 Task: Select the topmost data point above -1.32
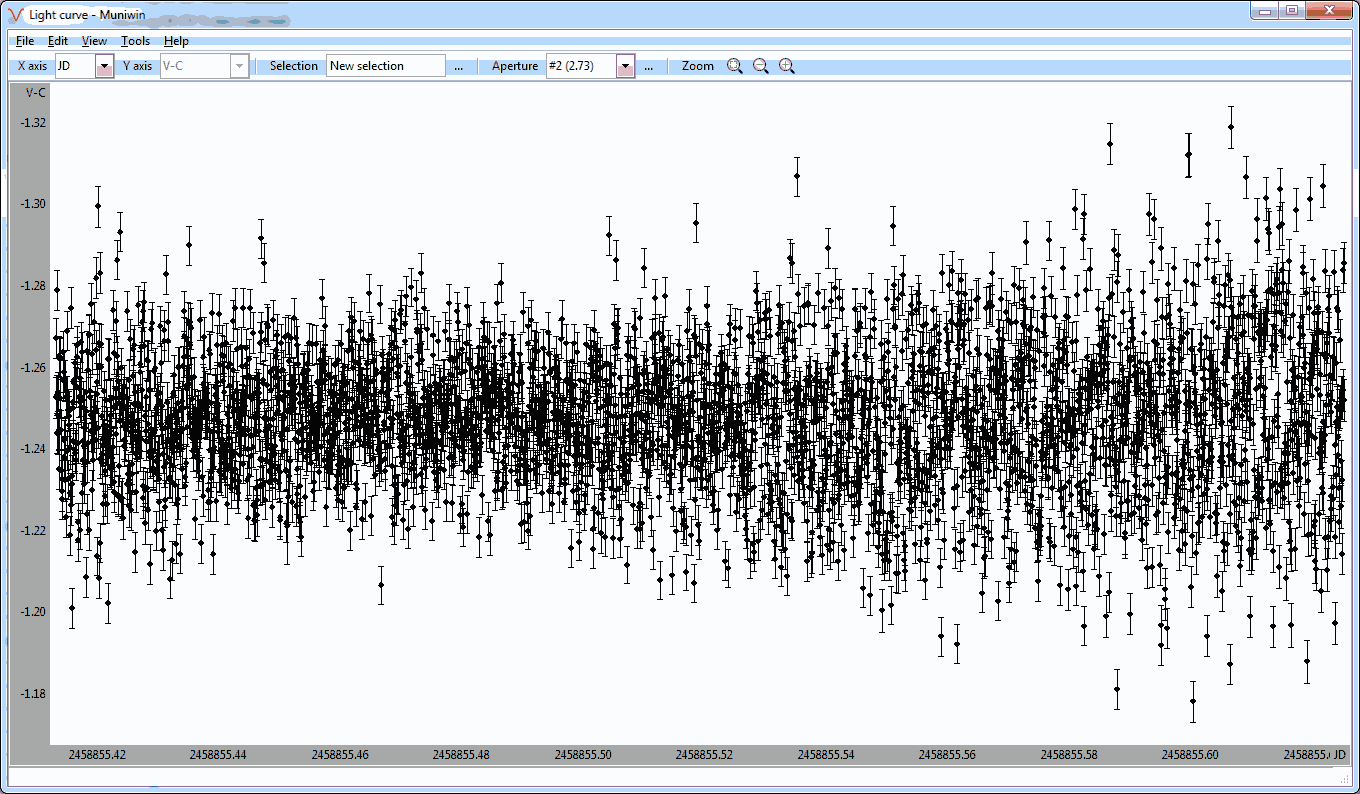click(x=1231, y=127)
